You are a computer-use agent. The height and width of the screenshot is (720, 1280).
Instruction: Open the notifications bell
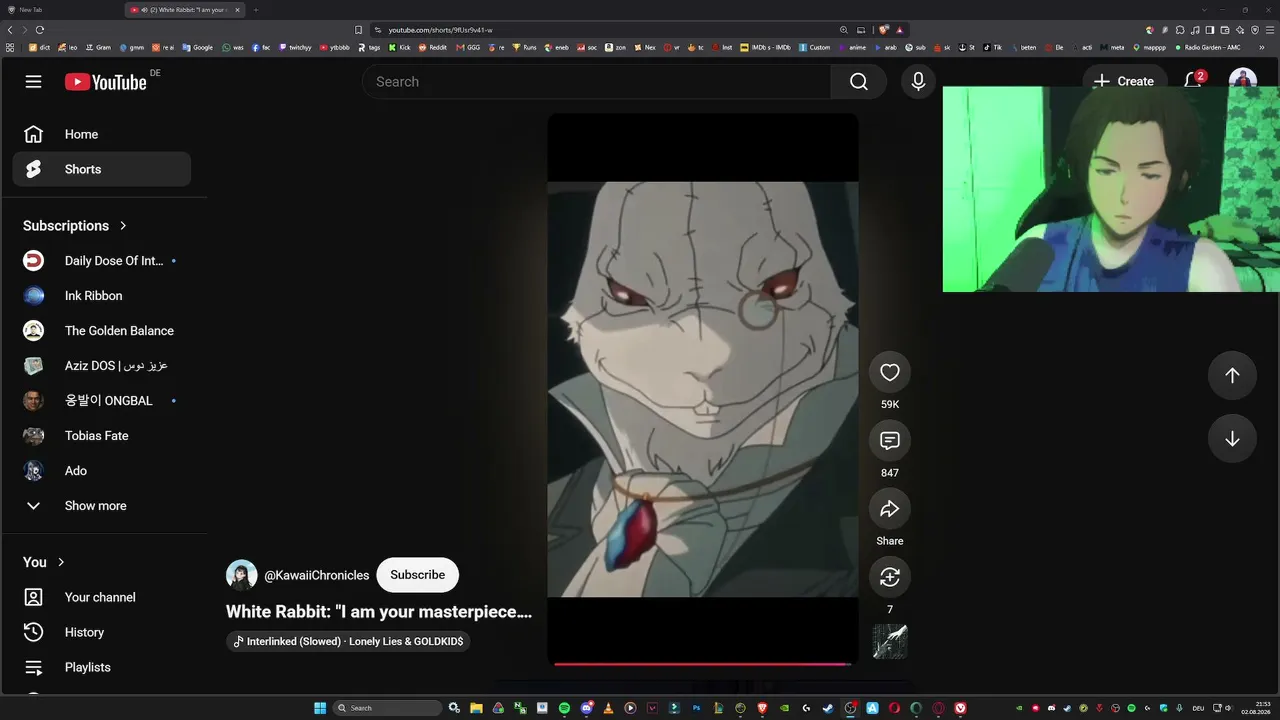1193,81
